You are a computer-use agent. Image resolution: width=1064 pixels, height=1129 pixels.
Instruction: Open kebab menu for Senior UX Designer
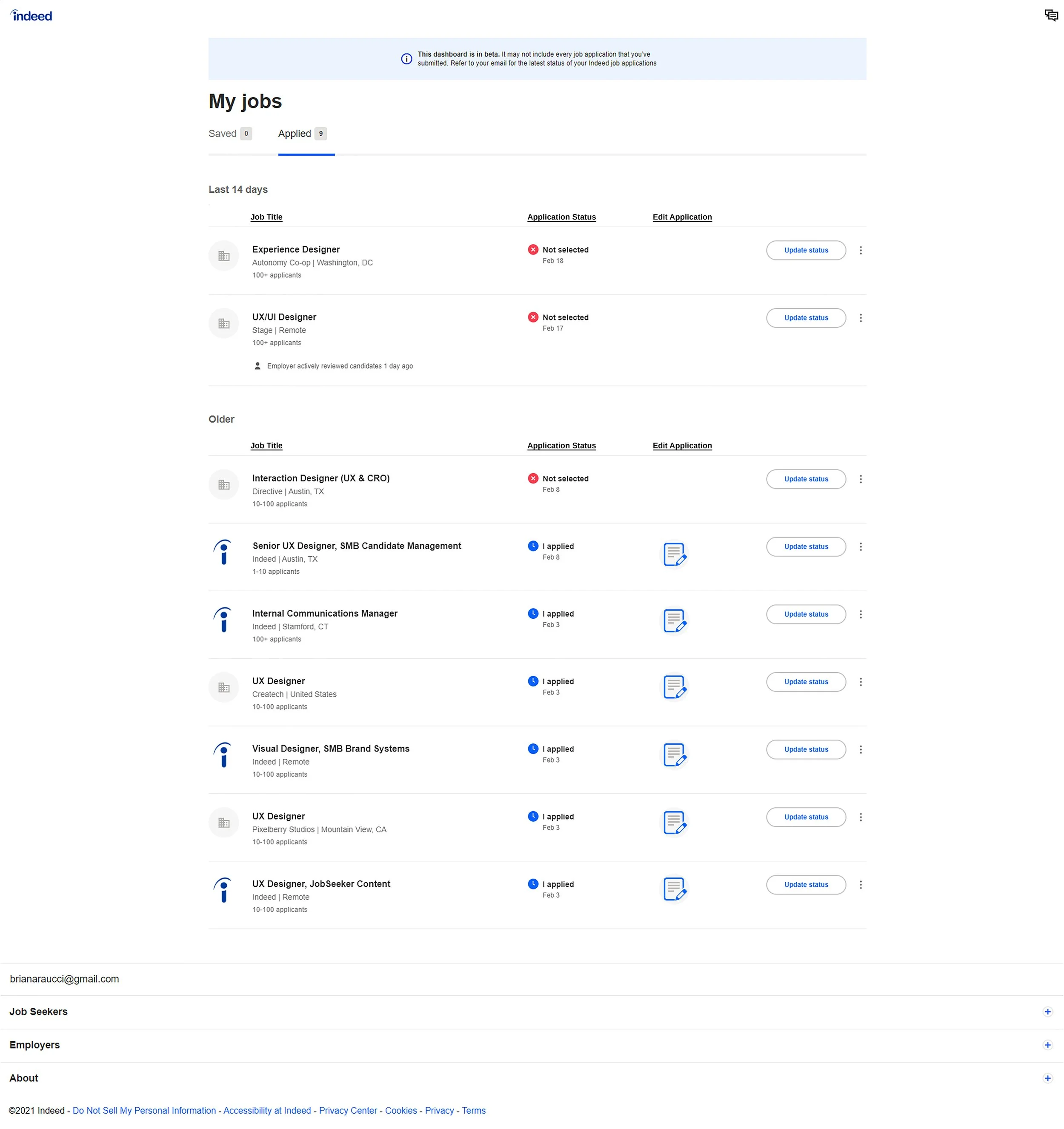click(x=861, y=547)
